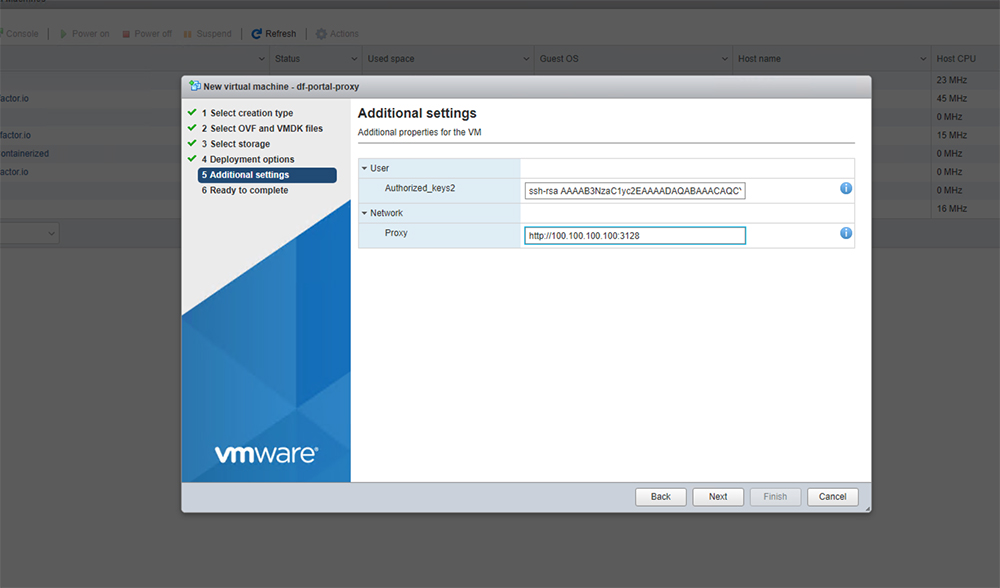1000x588 pixels.
Task: Click green checkmark beside Select storage
Action: (x=192, y=143)
